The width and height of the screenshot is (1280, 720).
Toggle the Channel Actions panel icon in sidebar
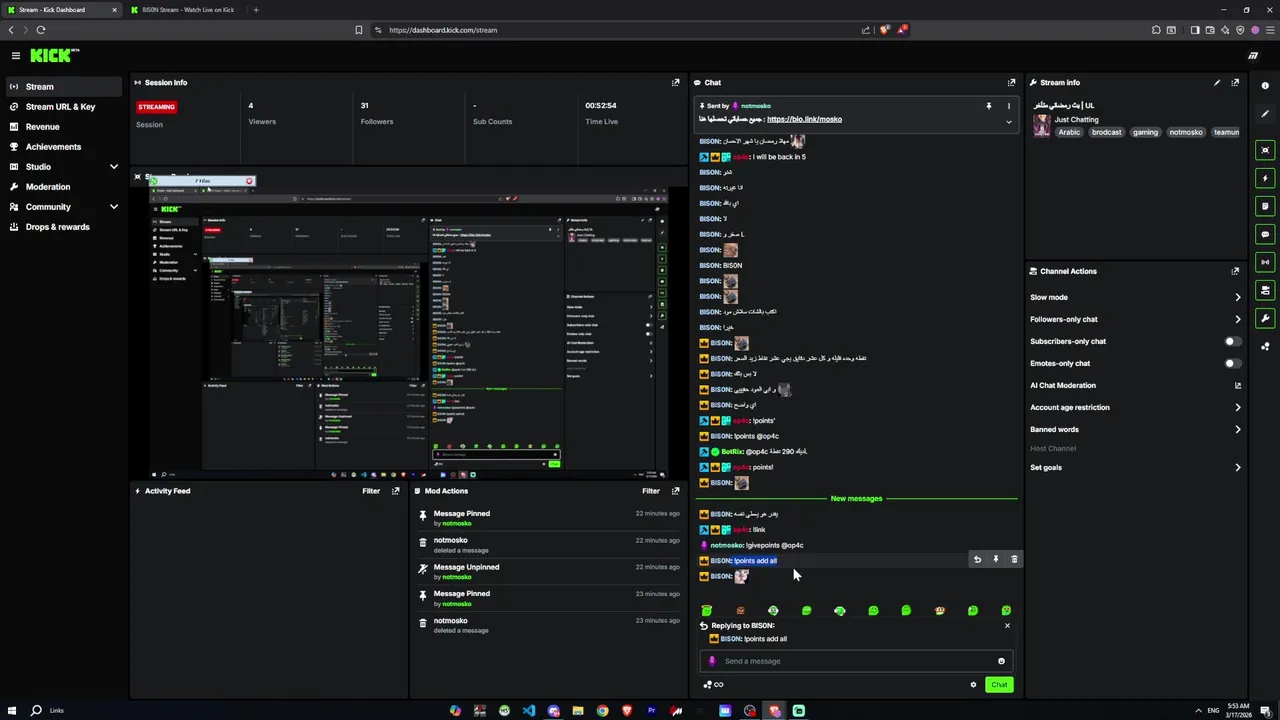click(x=1265, y=290)
